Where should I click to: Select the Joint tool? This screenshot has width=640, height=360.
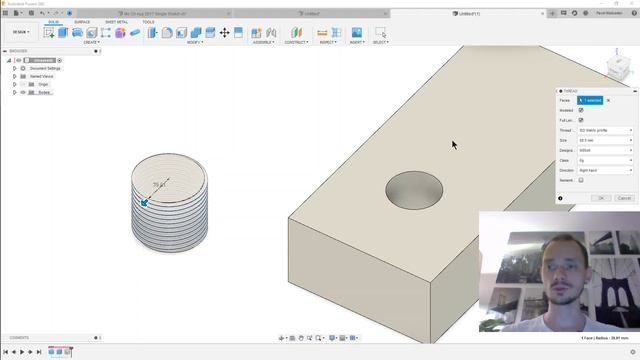pyautogui.click(x=271, y=33)
